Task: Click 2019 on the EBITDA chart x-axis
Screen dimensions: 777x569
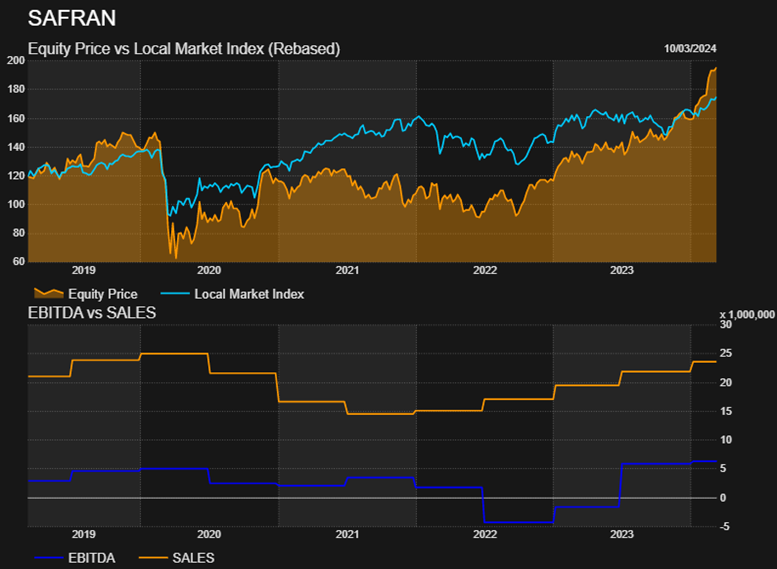Action: pos(84,534)
